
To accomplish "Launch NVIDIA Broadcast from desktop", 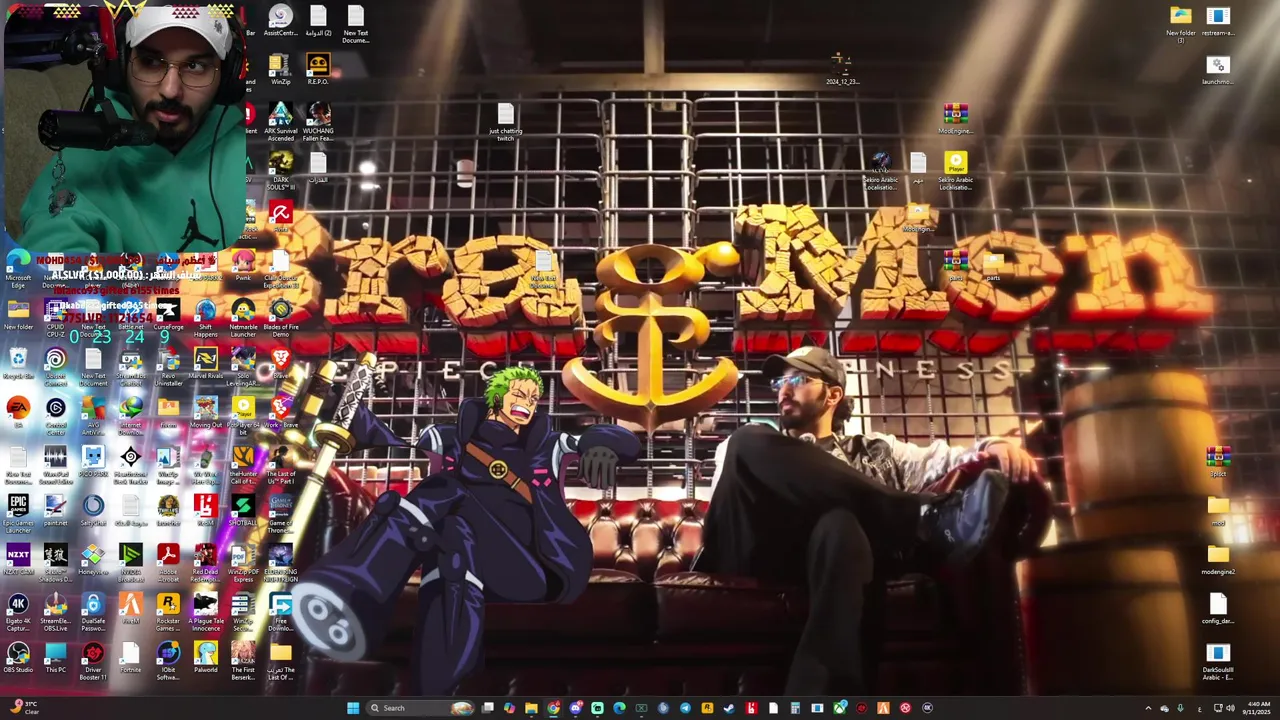I will (x=130, y=562).
